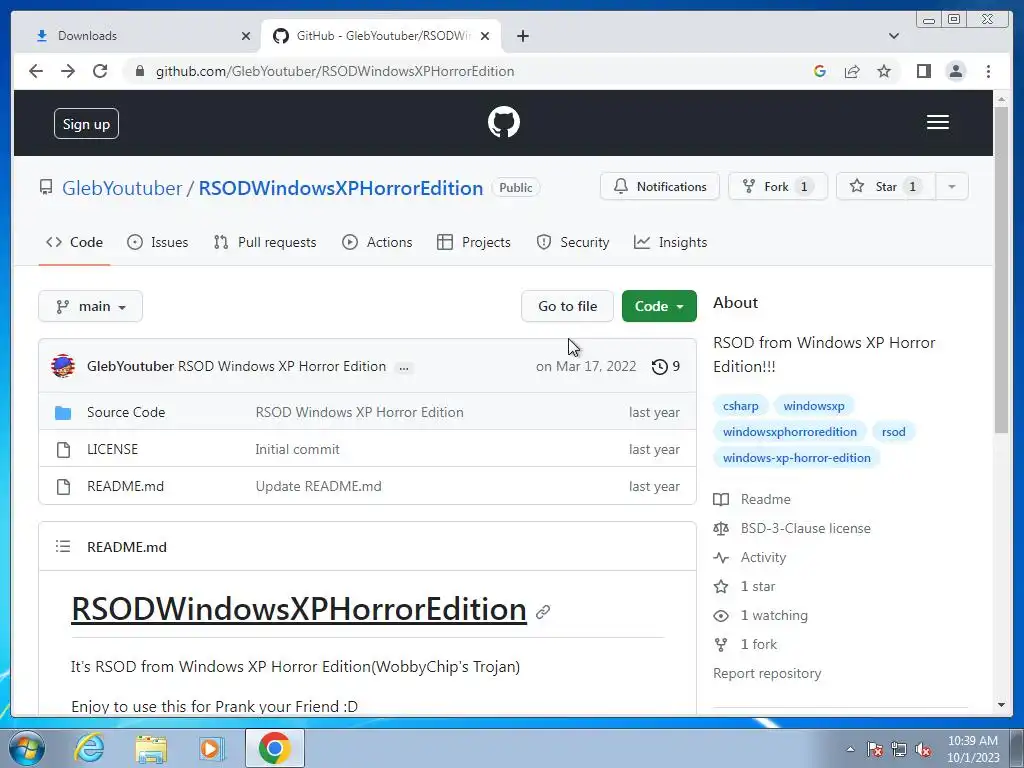The image size is (1024, 768).
Task: Open a new browser tab
Action: [522, 36]
